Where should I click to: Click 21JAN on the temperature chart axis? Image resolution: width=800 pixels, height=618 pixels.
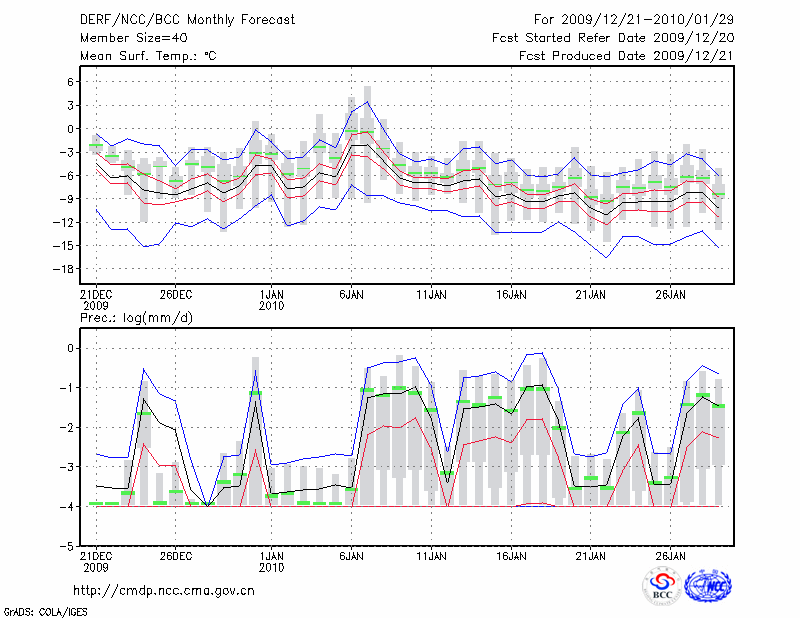click(590, 295)
